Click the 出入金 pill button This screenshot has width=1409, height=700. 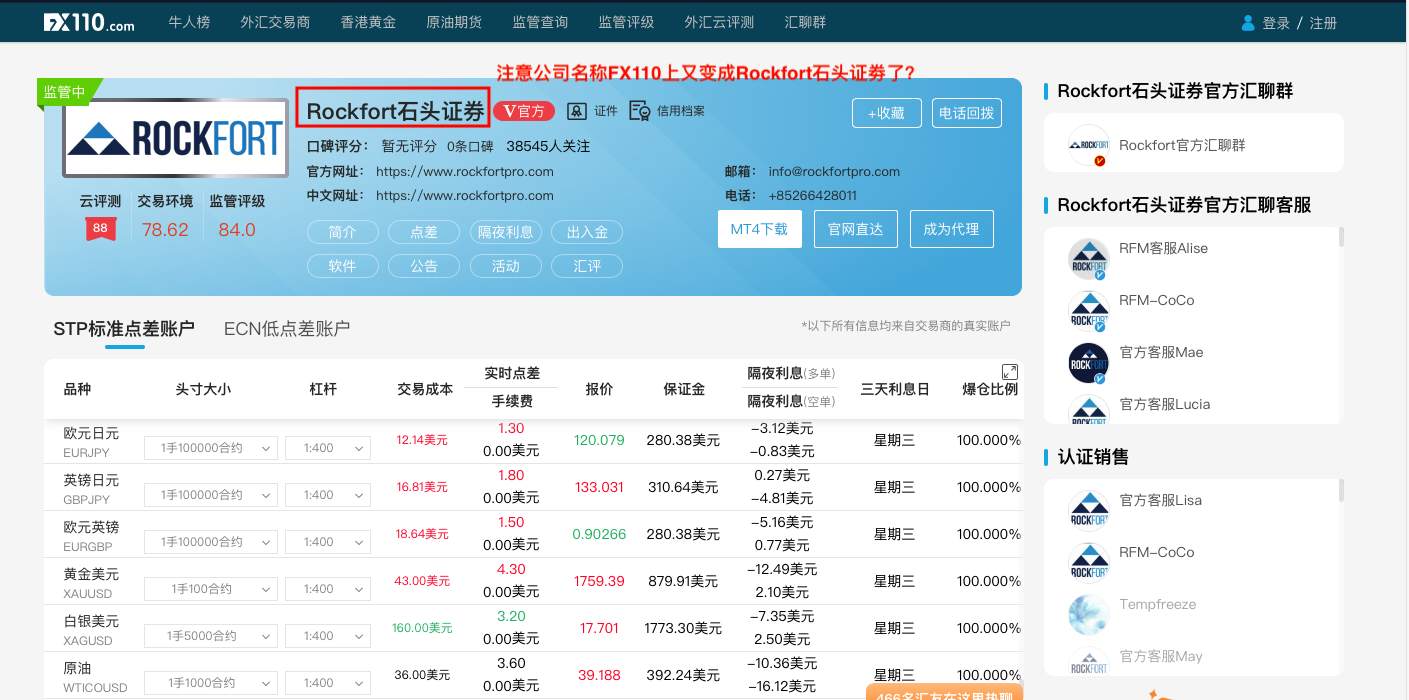(x=587, y=232)
